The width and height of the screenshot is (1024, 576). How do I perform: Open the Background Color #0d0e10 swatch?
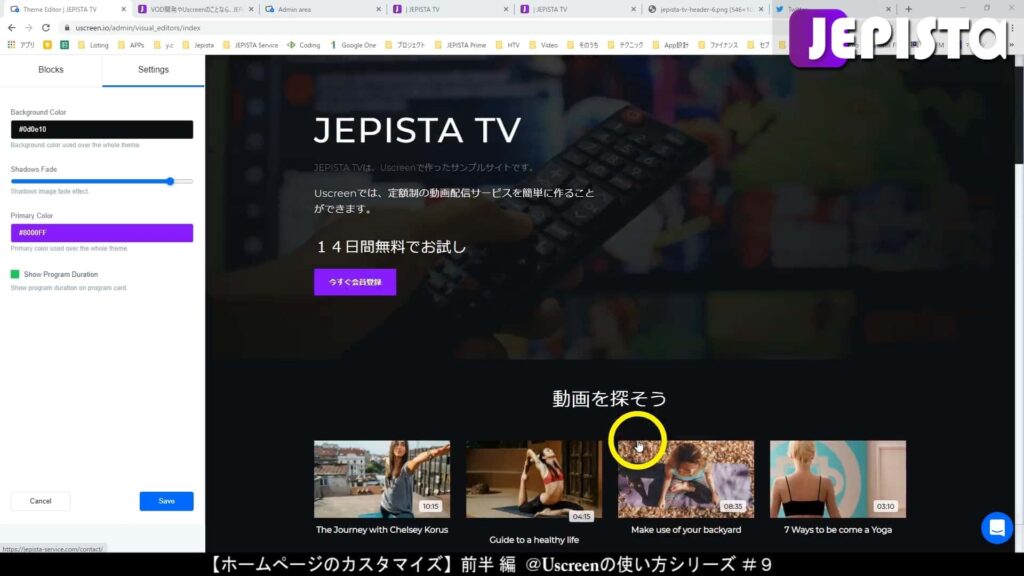point(102,129)
